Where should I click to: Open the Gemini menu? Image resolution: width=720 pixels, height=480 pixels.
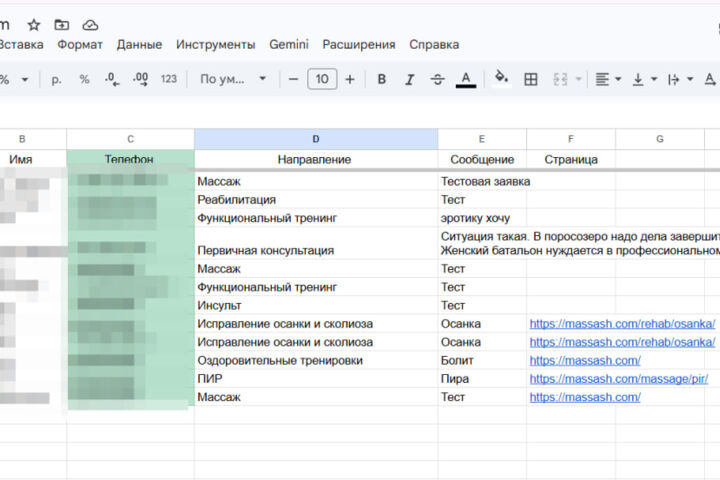289,45
